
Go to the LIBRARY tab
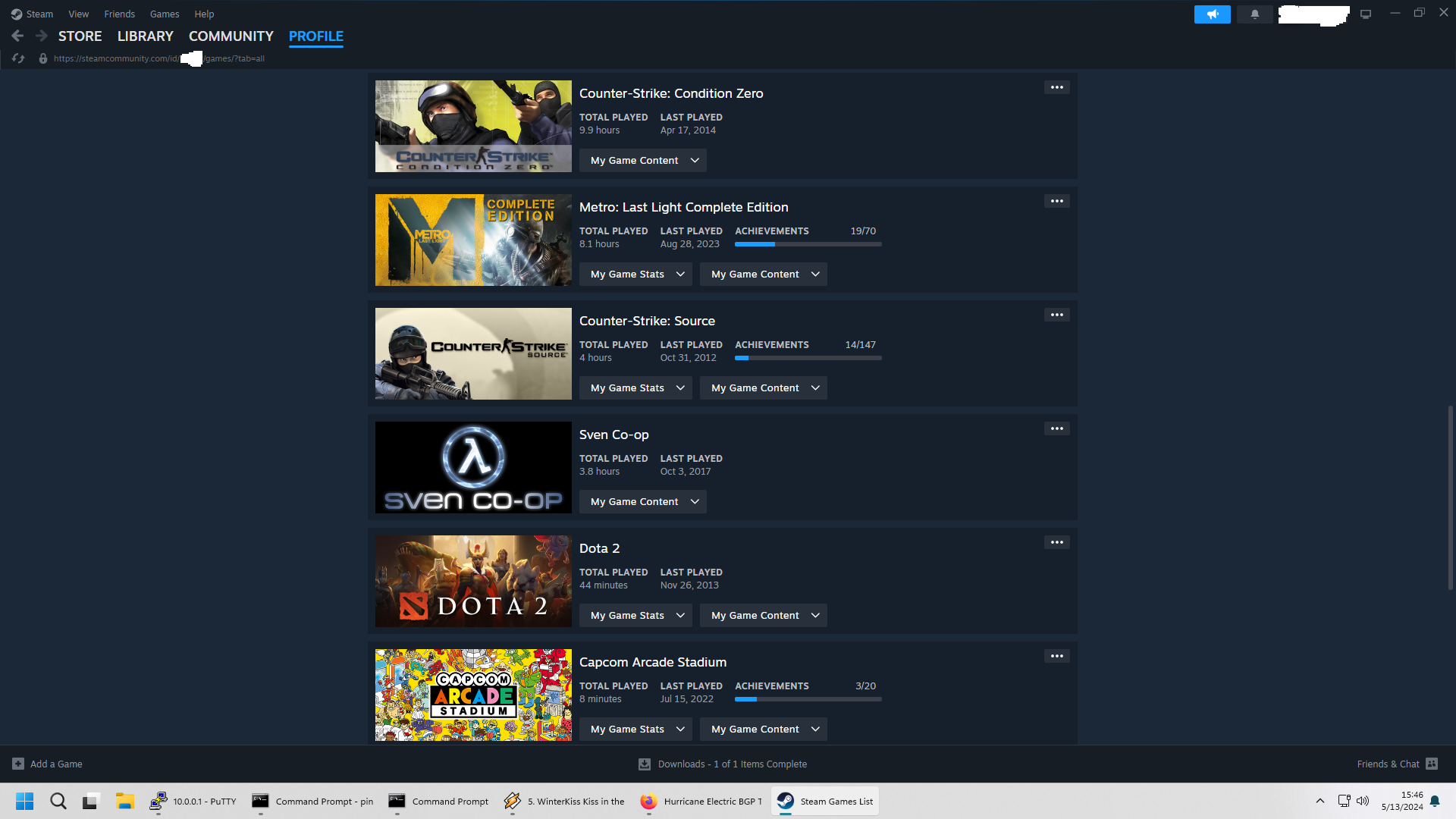point(145,36)
